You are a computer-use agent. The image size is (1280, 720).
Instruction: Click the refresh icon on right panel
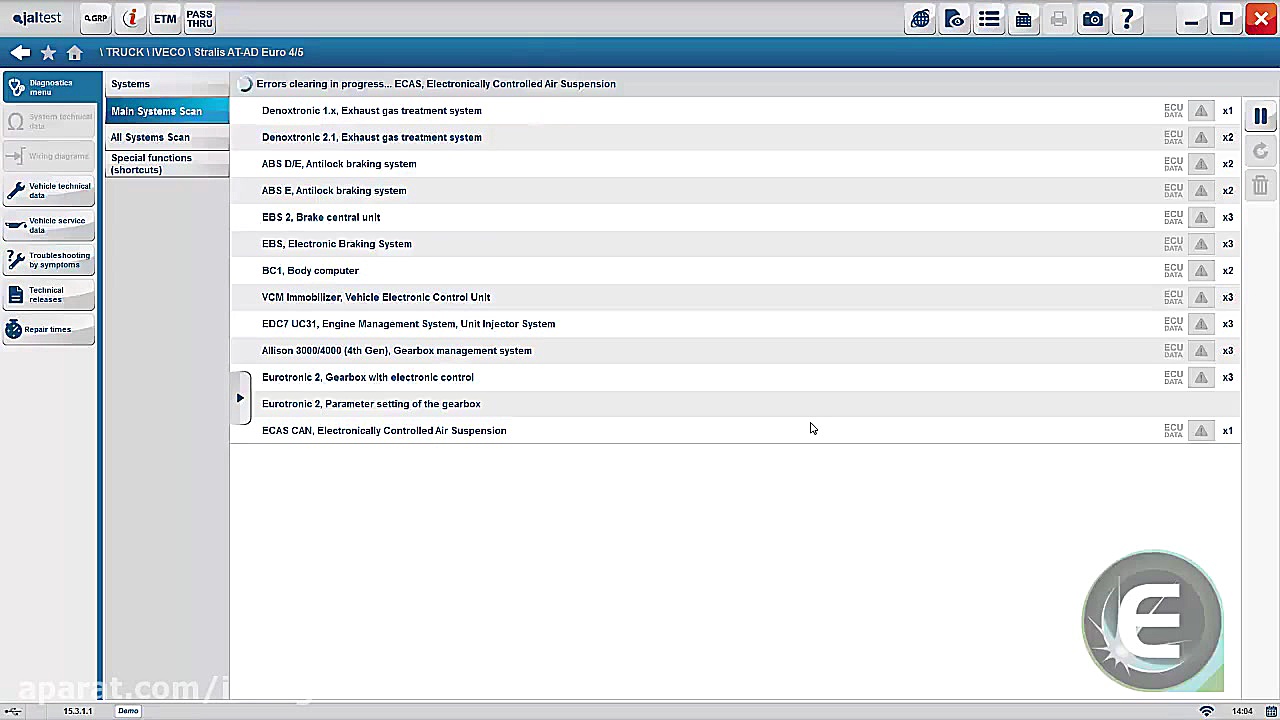pyautogui.click(x=1261, y=151)
